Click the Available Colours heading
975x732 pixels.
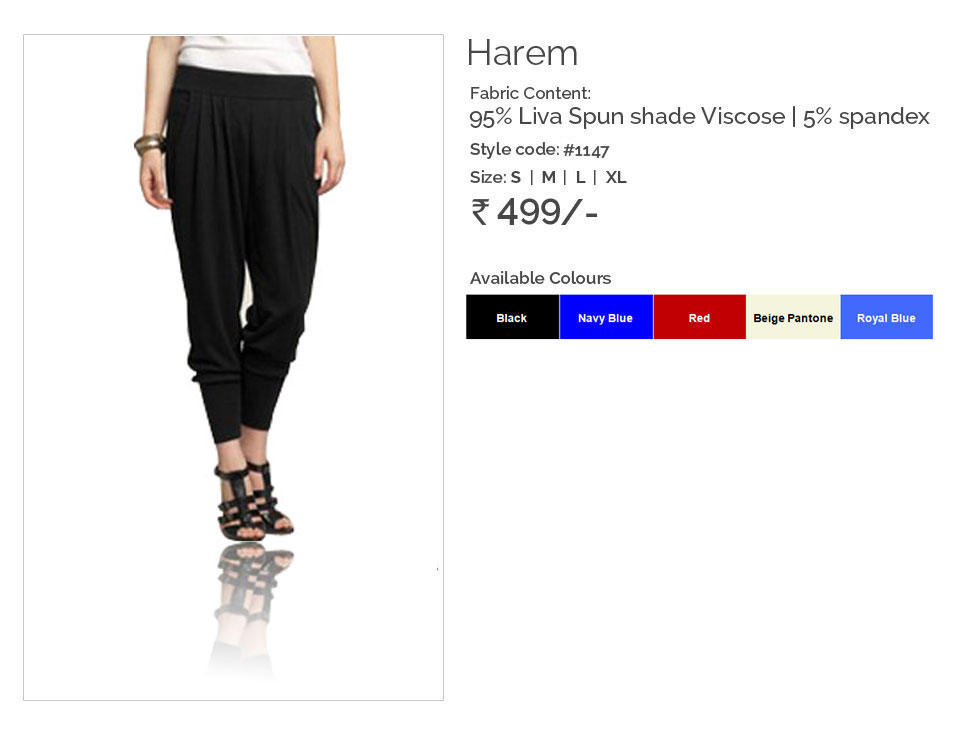[x=540, y=278]
